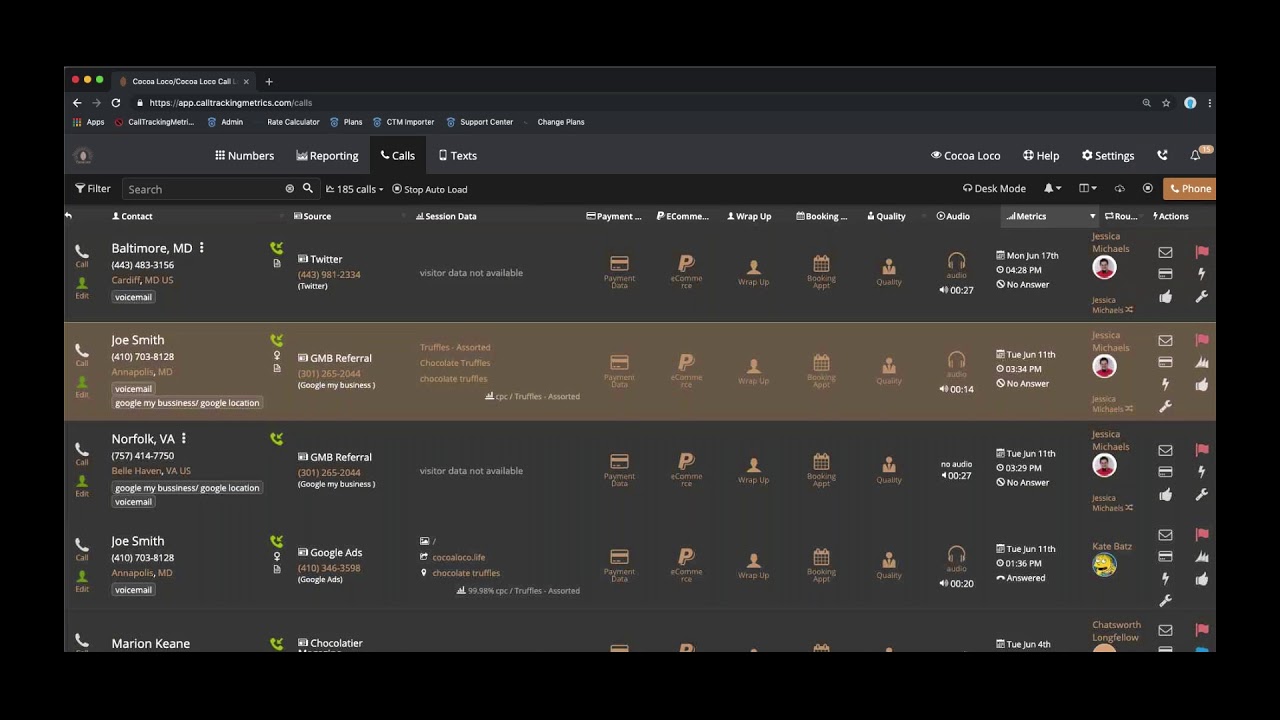
Task: Open the Filter panel
Action: pos(93,188)
